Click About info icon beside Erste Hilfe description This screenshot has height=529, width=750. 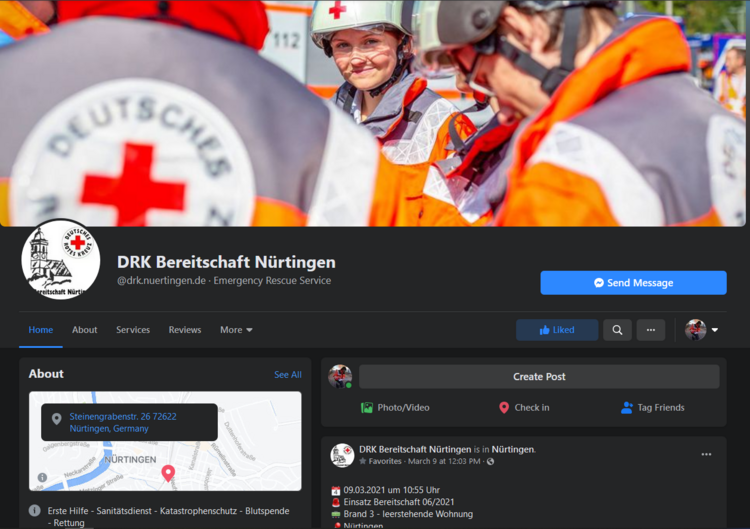click(x=34, y=510)
